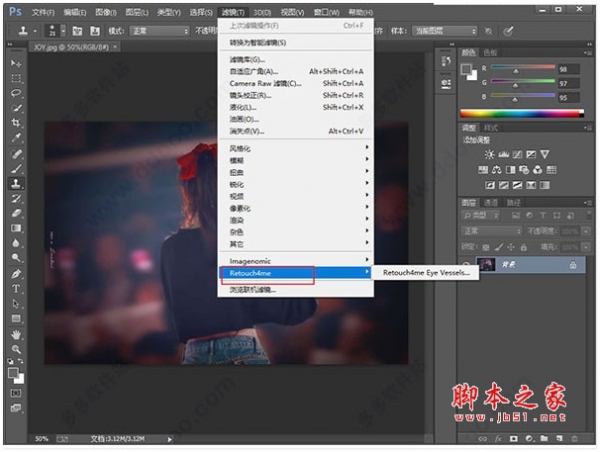
Task: Click Retouch4me Eye Vessels submenu item
Action: click(426, 273)
